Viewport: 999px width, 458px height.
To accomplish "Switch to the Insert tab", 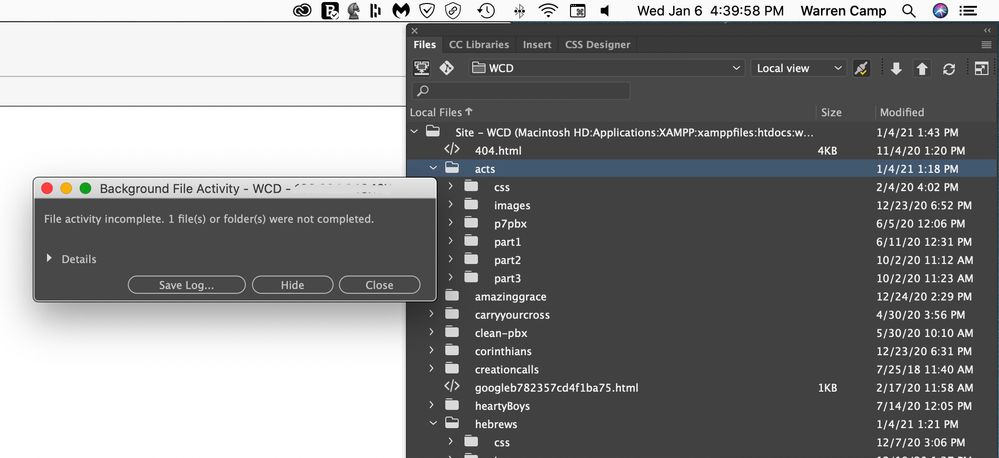I will tap(537, 45).
